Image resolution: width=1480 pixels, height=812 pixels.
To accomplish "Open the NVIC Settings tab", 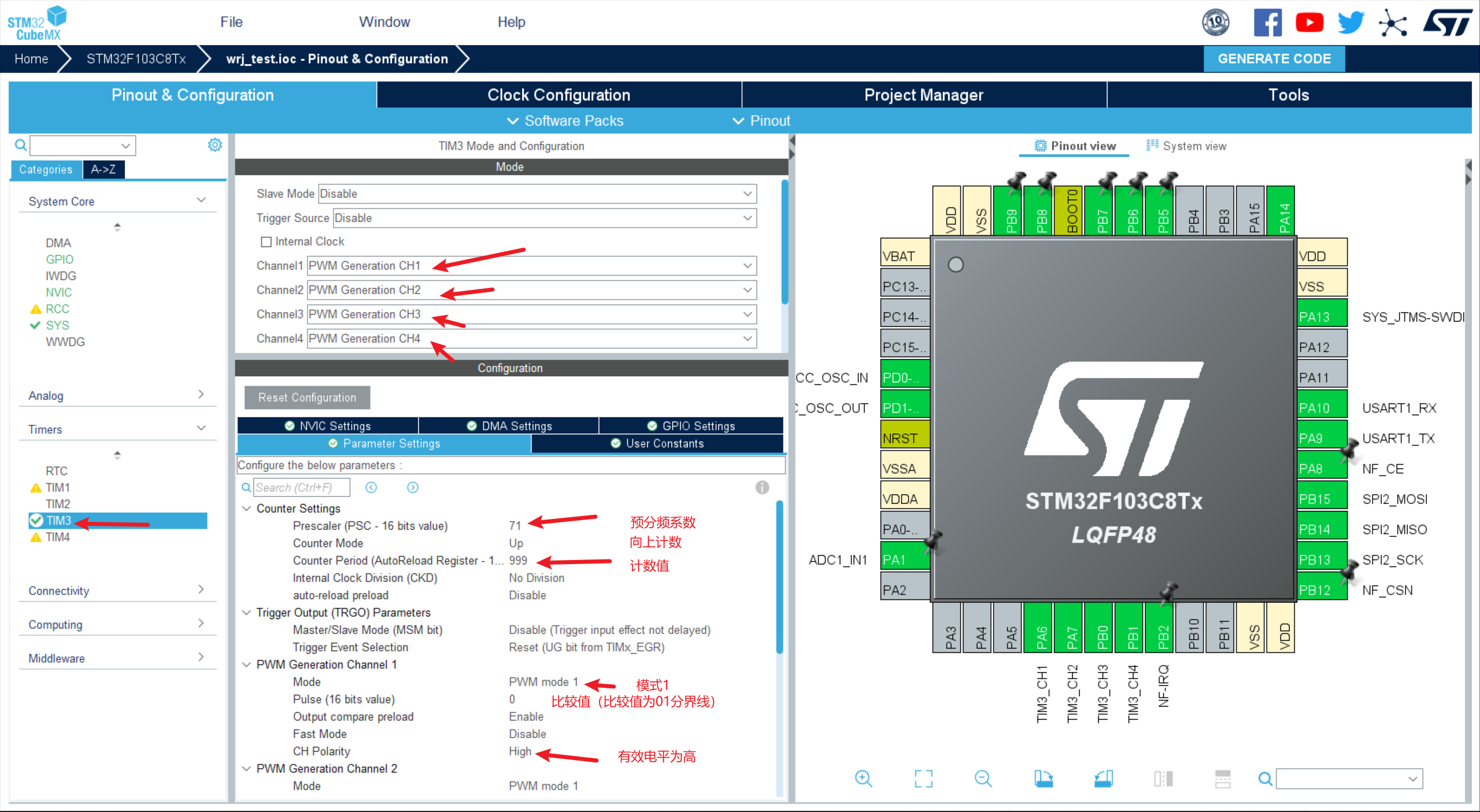I will tap(328, 426).
